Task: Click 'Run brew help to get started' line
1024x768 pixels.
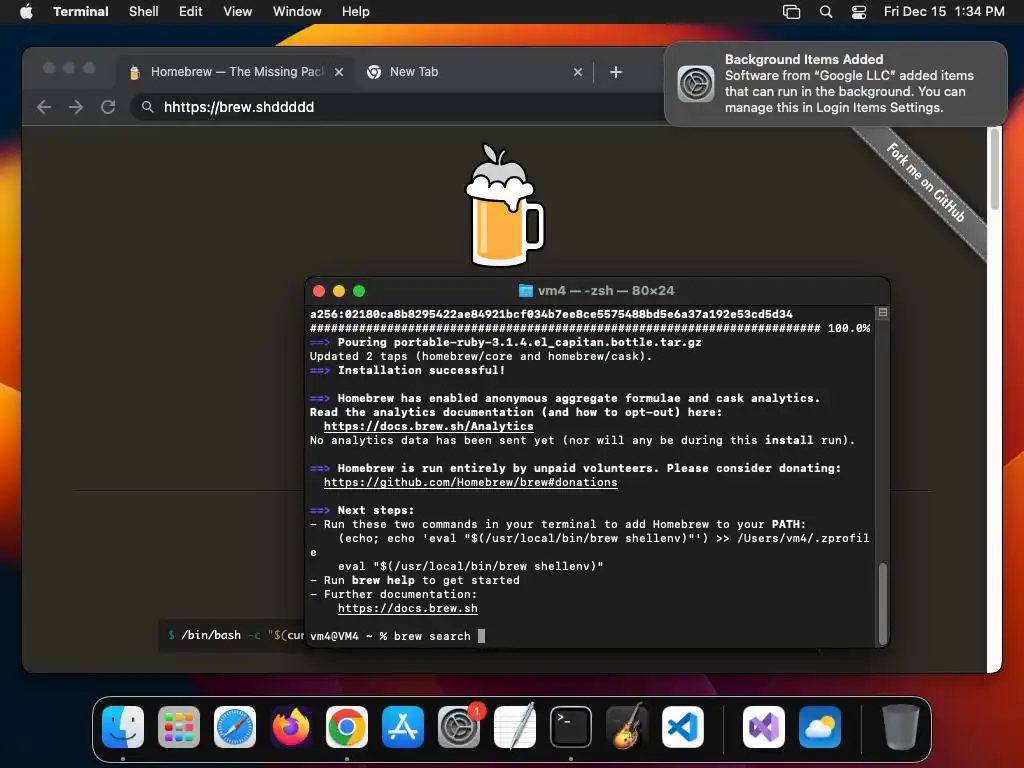Action: (x=415, y=581)
